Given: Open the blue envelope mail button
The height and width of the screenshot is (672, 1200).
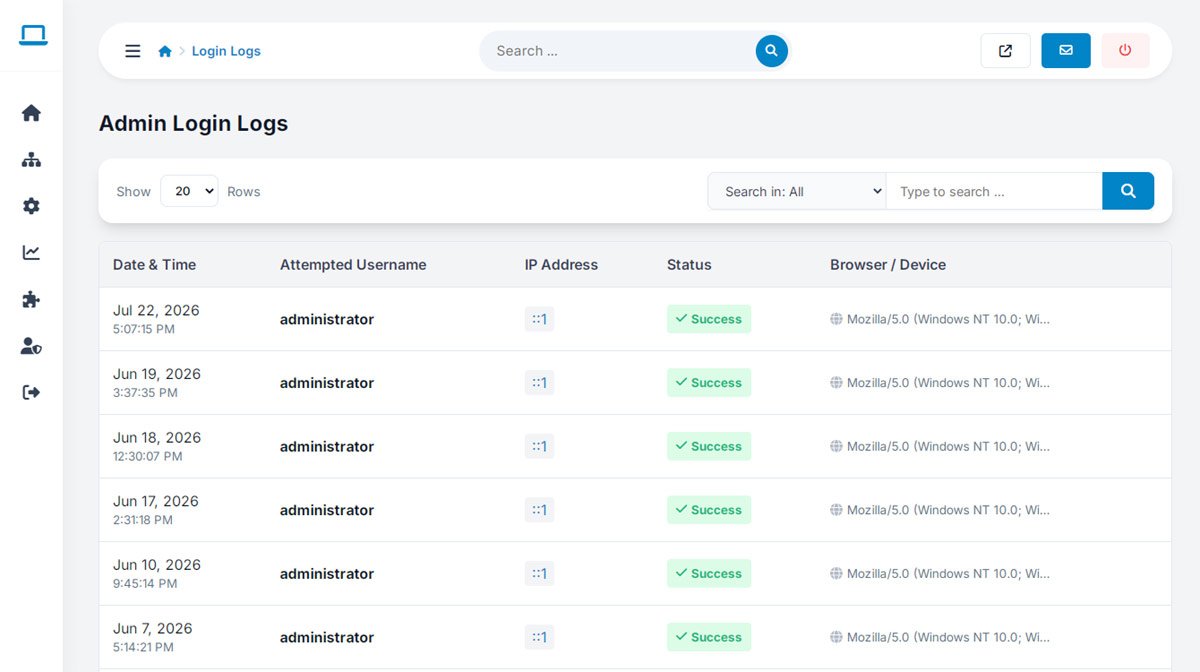Looking at the screenshot, I should point(1066,51).
